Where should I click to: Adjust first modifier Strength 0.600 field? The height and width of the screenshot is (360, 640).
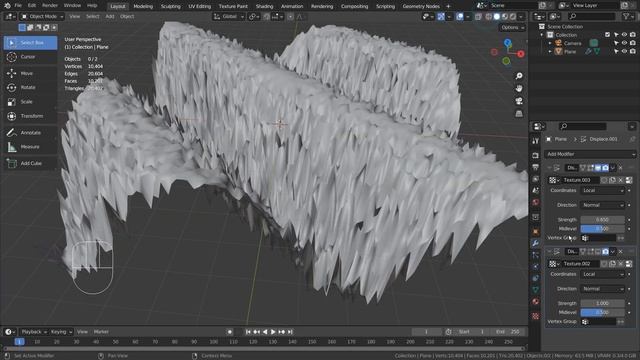tap(602, 220)
